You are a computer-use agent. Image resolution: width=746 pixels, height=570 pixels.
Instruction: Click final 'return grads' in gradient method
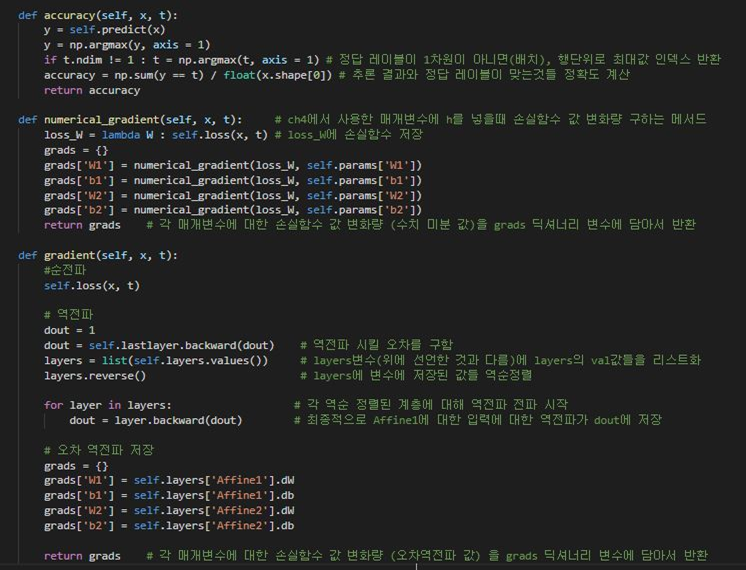[x=82, y=556]
